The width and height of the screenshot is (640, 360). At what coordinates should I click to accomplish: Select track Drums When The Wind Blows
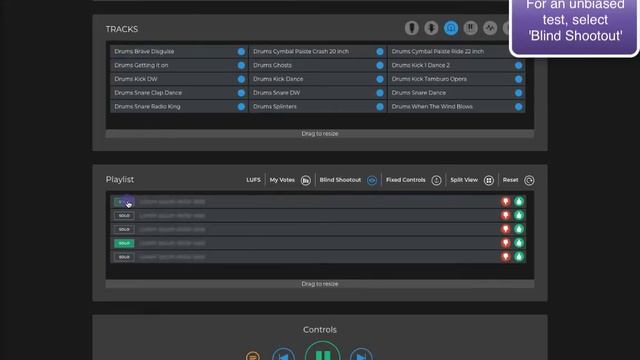(x=456, y=107)
